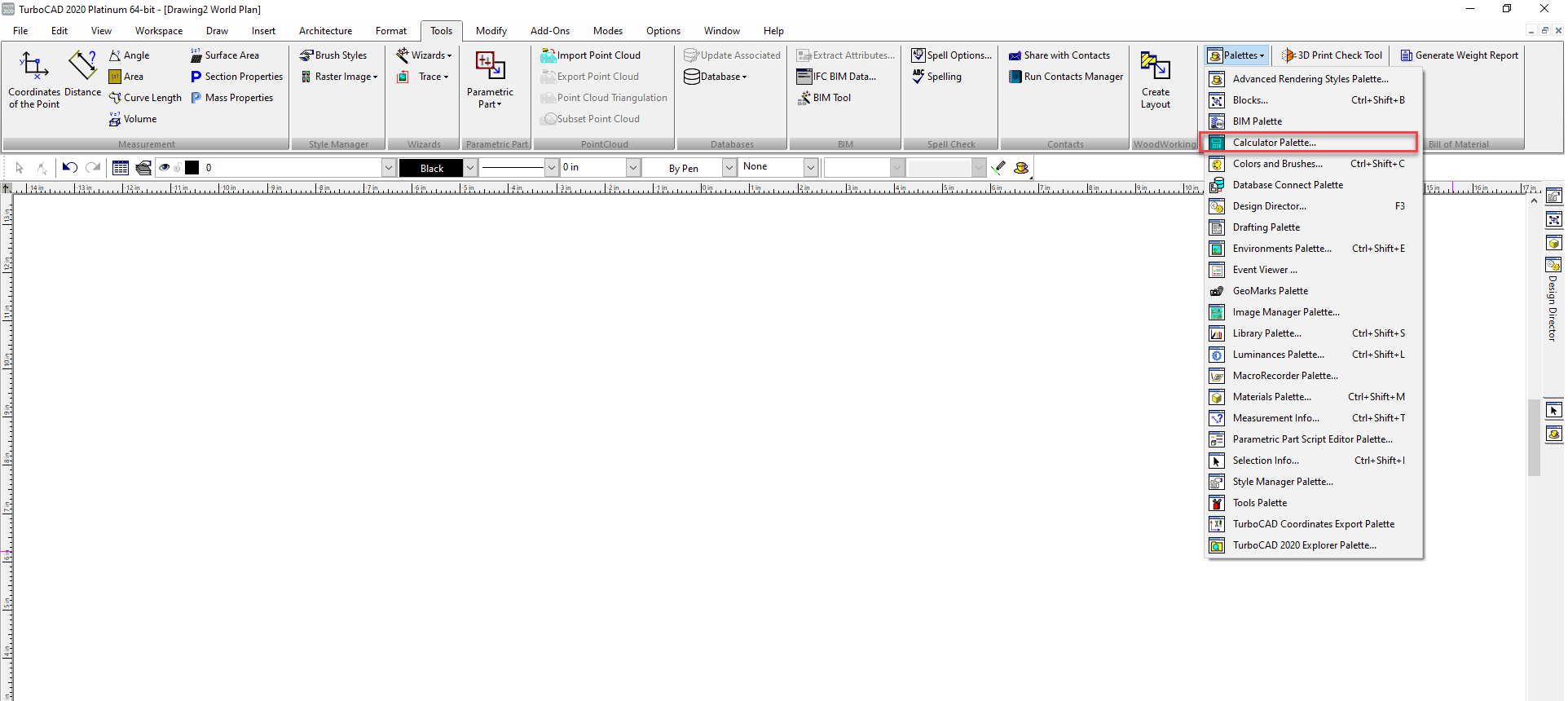Activate the Distance measurement tool
1568x701 pixels.
pyautogui.click(x=83, y=73)
